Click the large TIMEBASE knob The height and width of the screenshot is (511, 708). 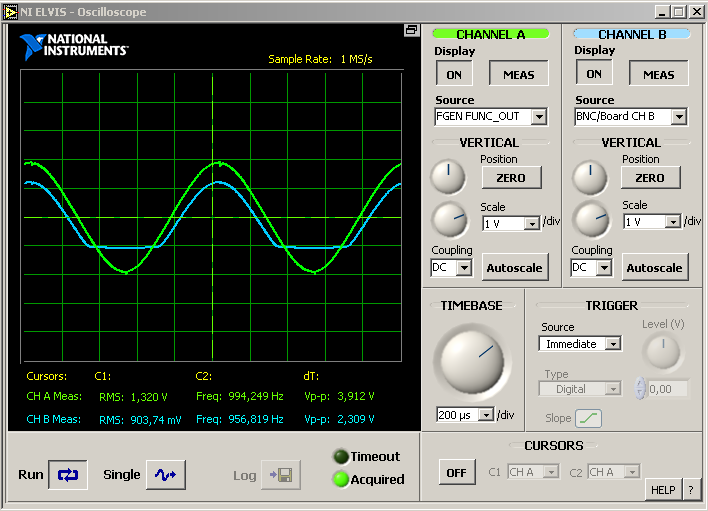(x=472, y=361)
